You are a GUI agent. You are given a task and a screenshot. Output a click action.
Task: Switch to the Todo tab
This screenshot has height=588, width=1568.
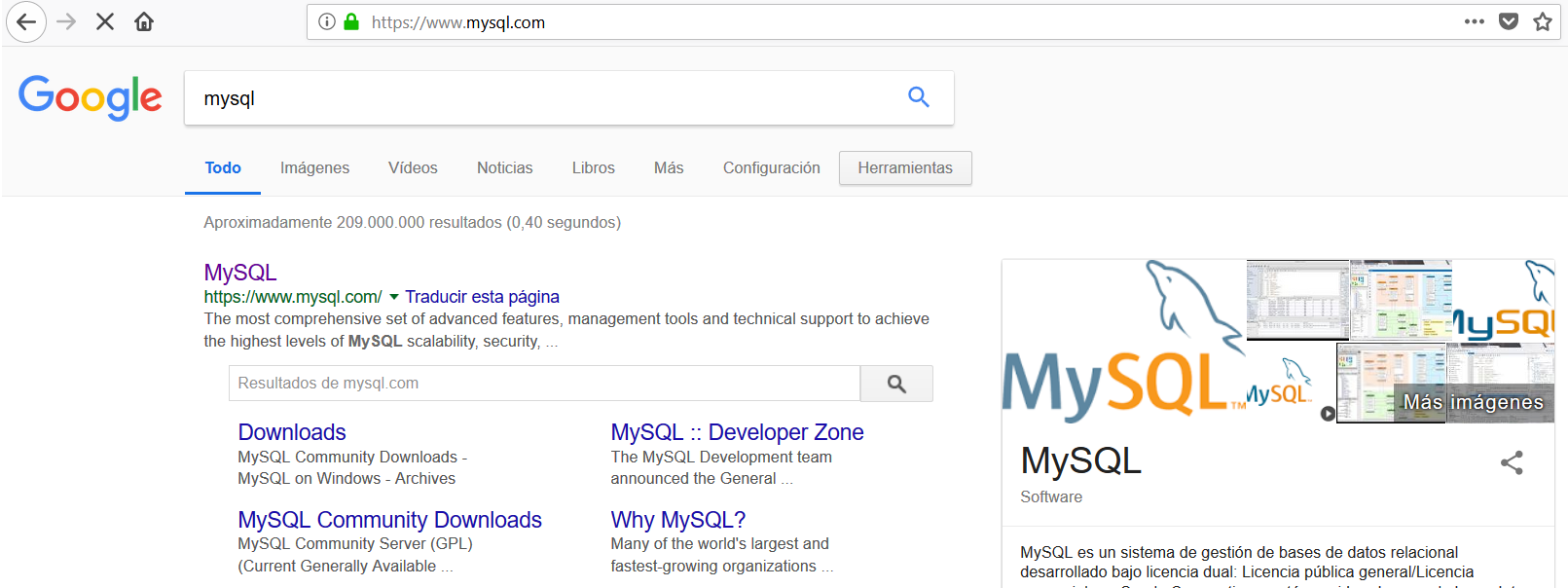(223, 167)
